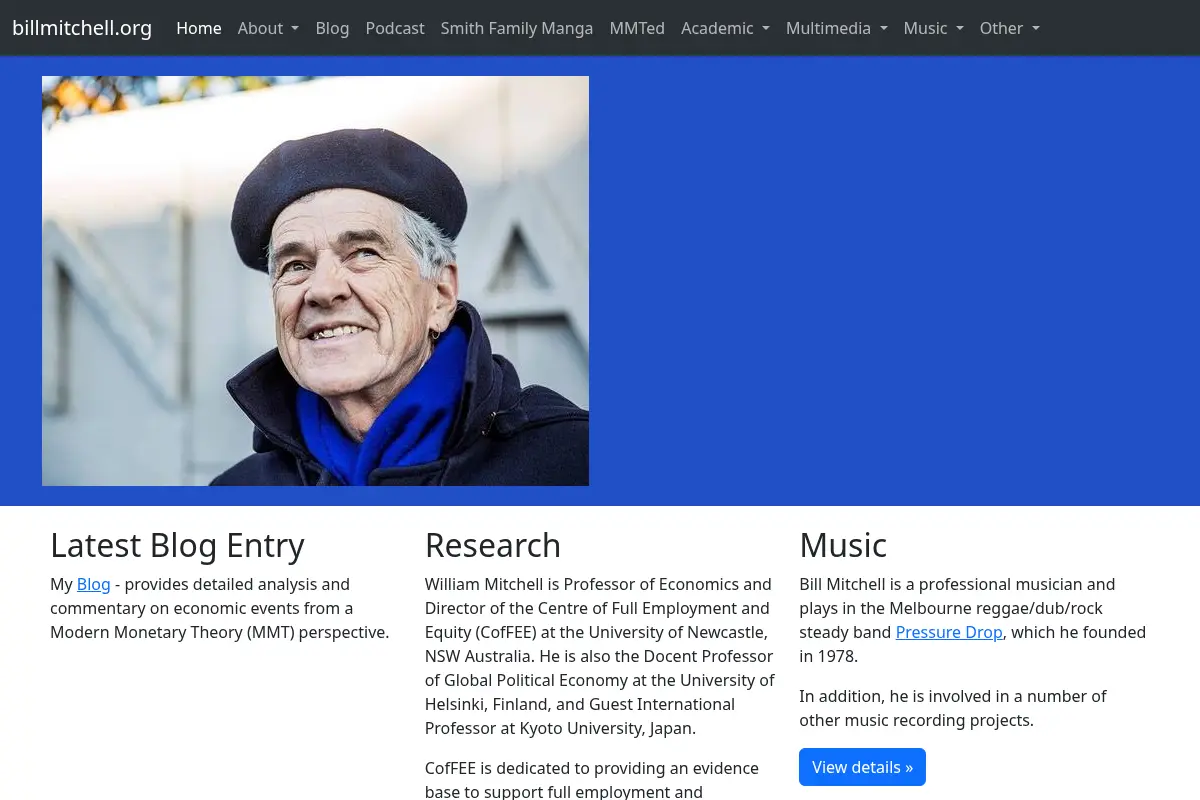Select the Latest Blog Entry heading
Screen dimensions: 1200x800
[177, 545]
